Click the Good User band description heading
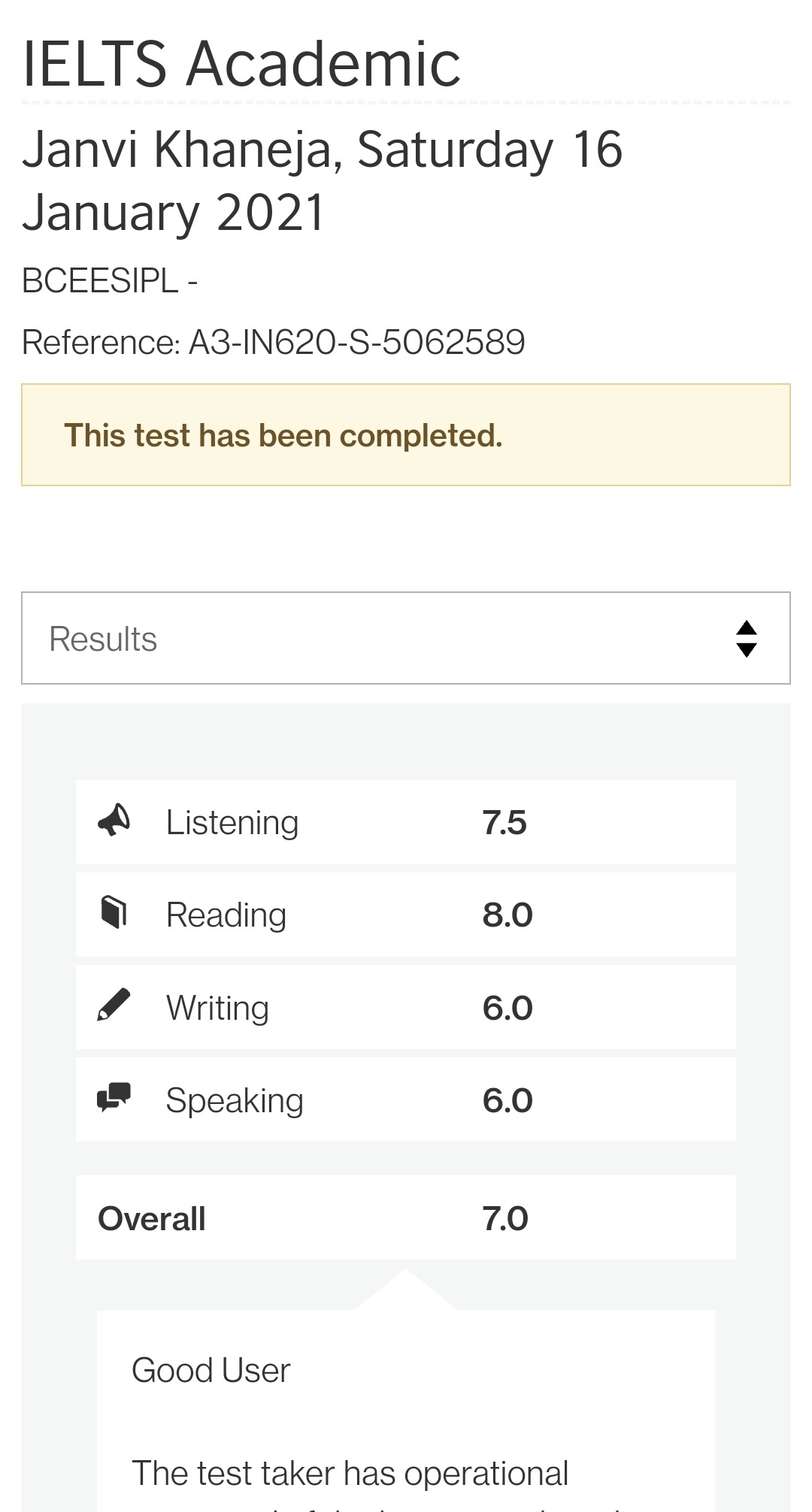This screenshot has width=812, height=1512. (x=211, y=1371)
